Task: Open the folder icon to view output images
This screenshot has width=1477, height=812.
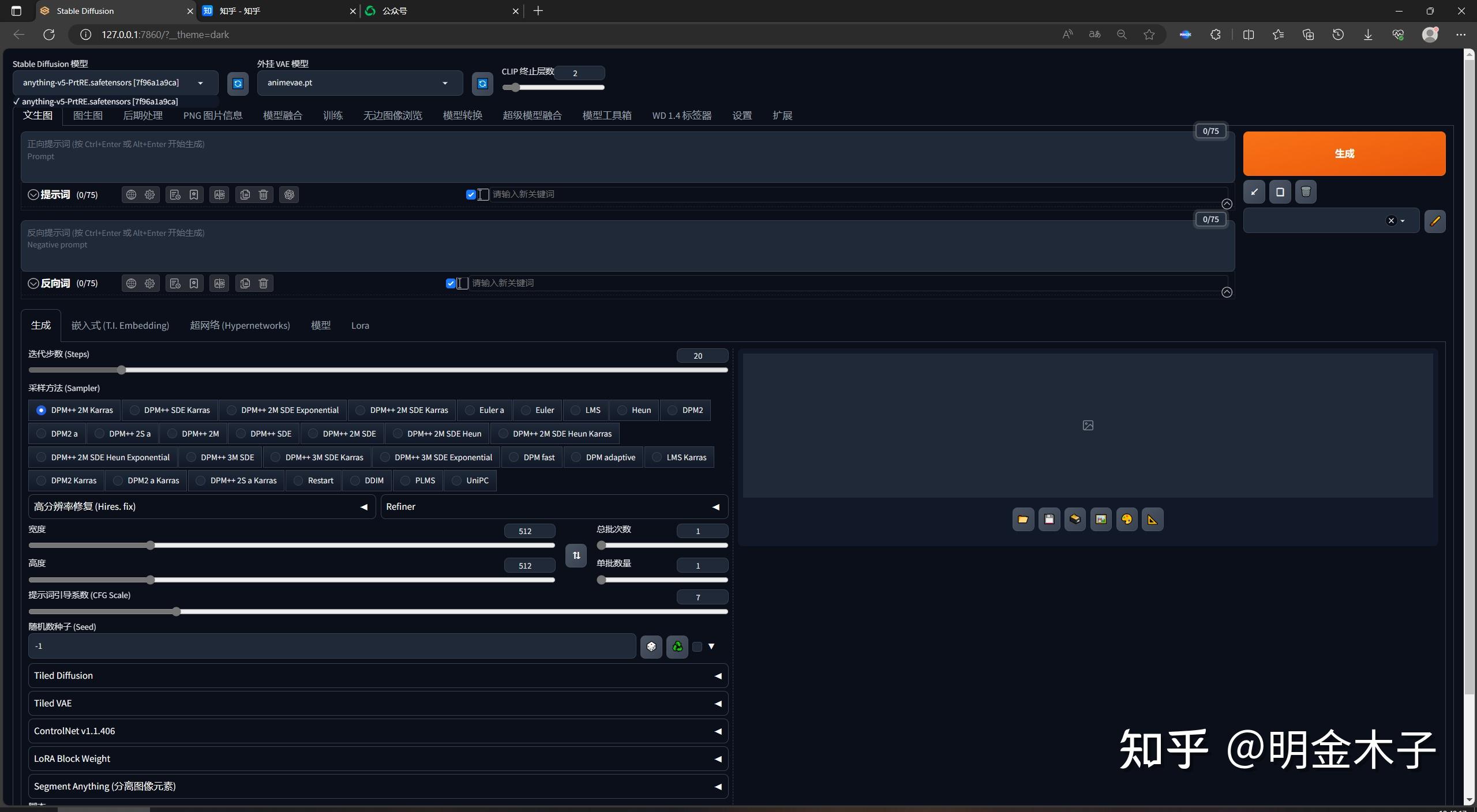Action: tap(1022, 519)
